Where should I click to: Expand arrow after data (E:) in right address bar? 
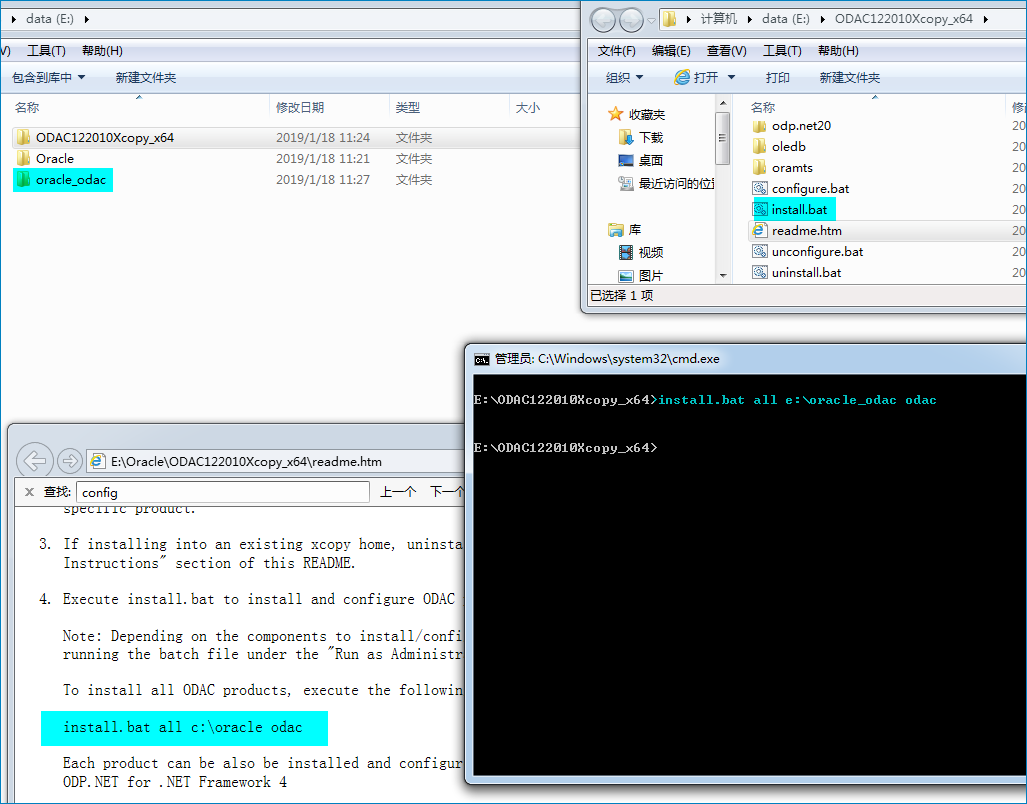pyautogui.click(x=822, y=19)
